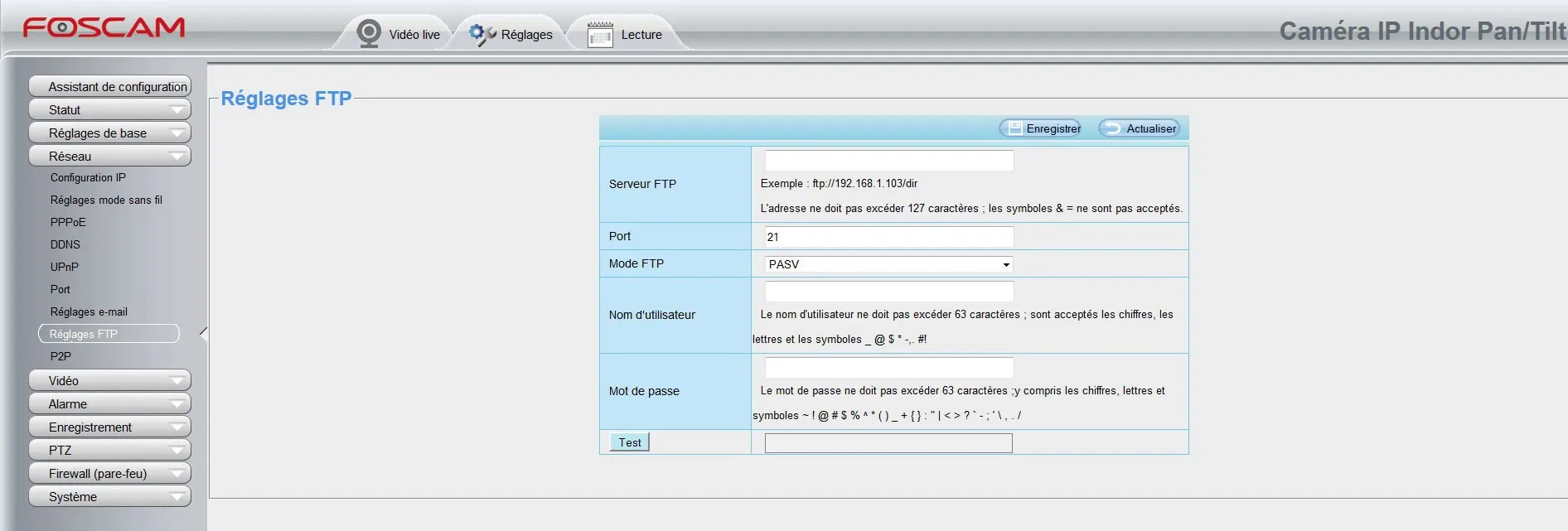The width and height of the screenshot is (1568, 531).
Task: Click into the Port number field
Action: click(x=888, y=237)
